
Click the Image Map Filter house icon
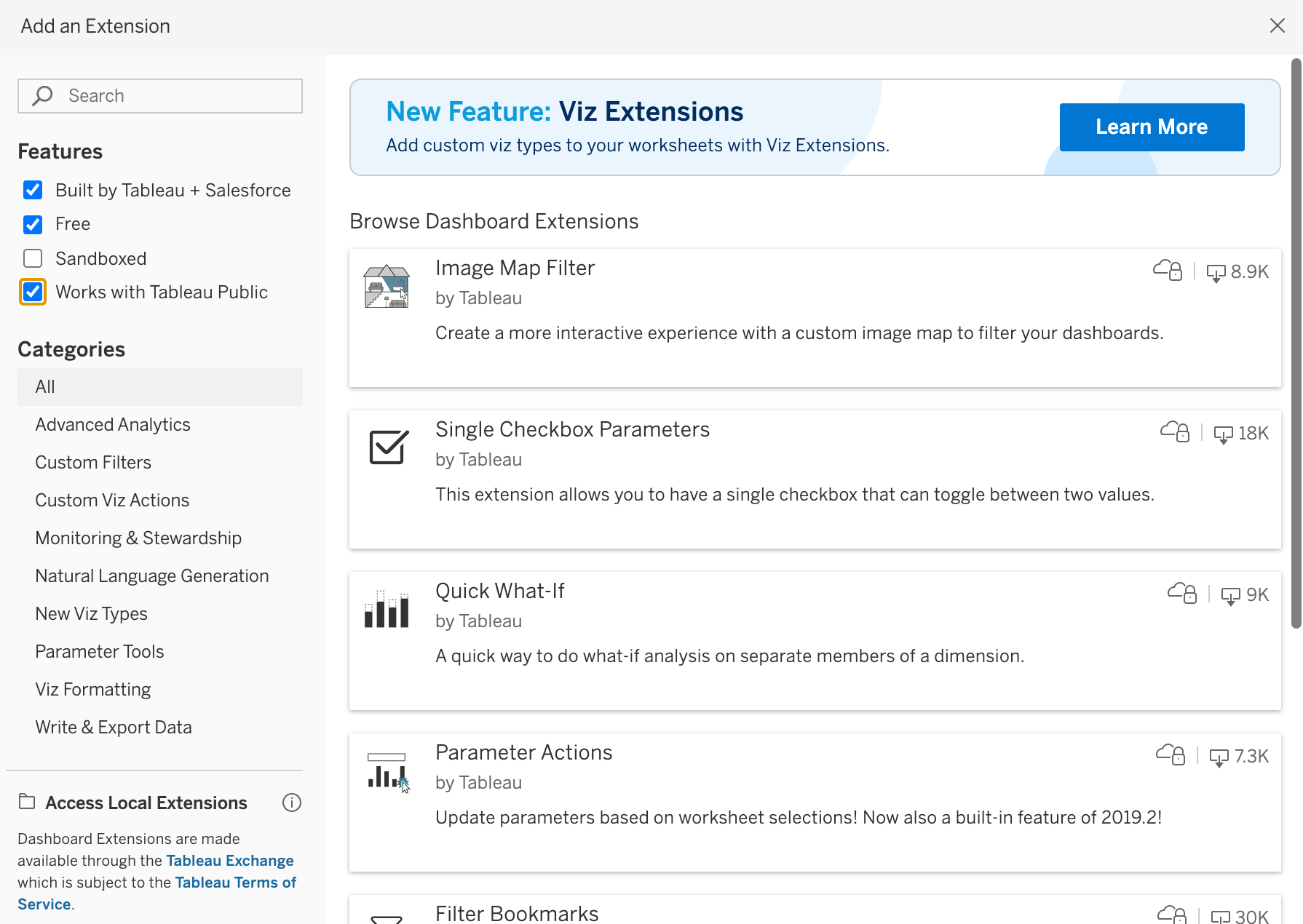coord(387,287)
